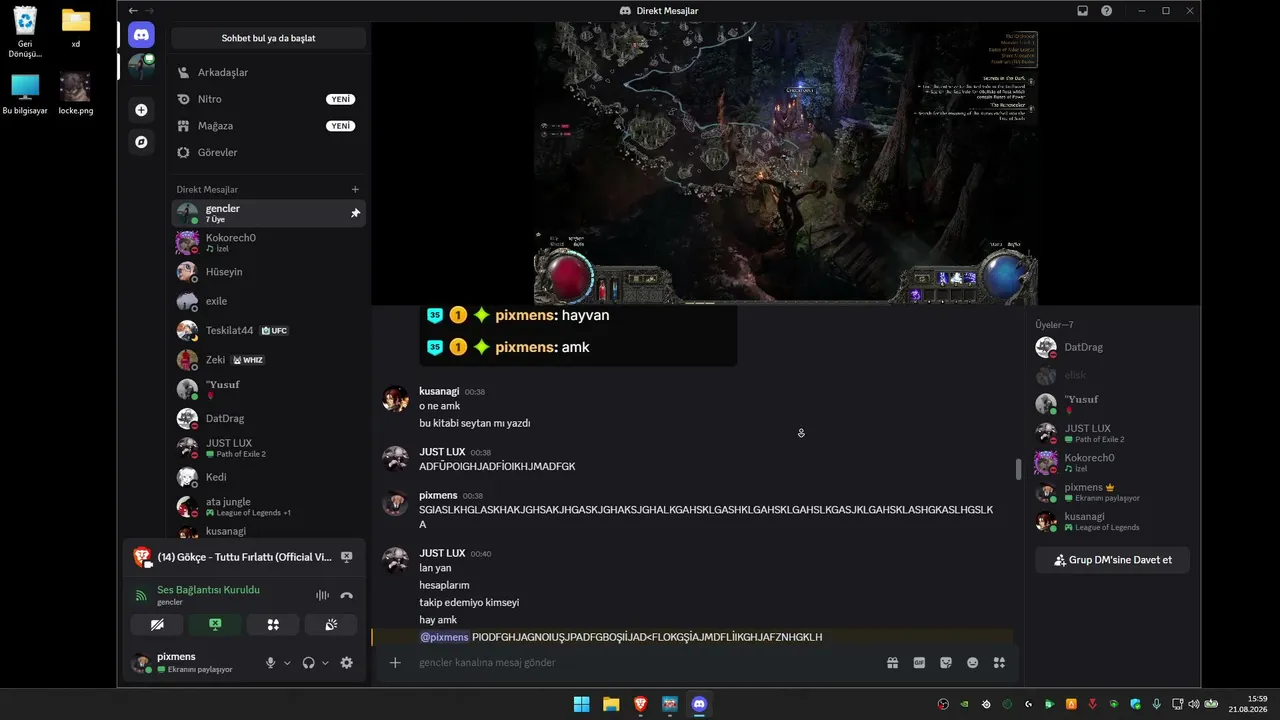Select the Zeki direct message
This screenshot has width=1280, height=720.
click(x=268, y=359)
